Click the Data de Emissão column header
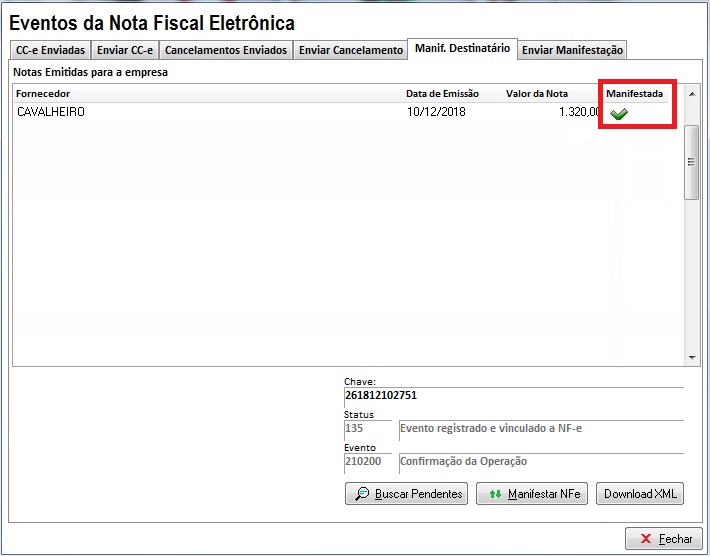710x556 pixels. (442, 94)
